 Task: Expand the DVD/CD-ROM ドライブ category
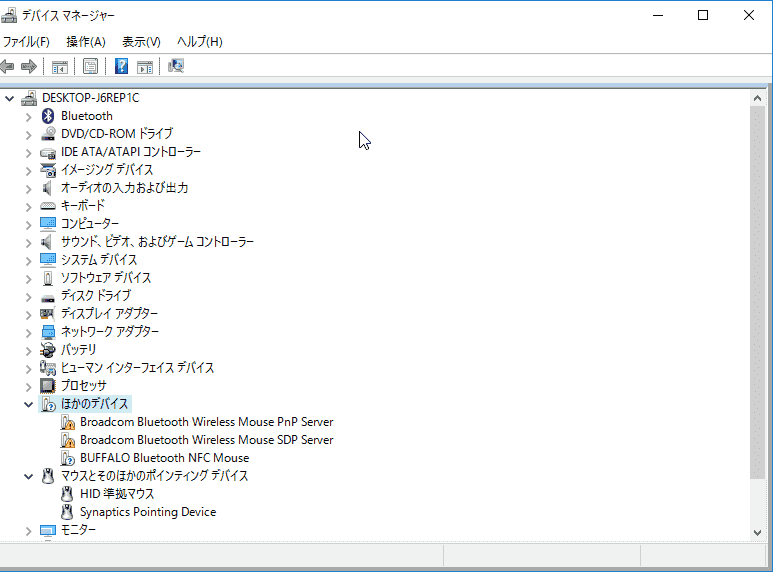tap(29, 135)
